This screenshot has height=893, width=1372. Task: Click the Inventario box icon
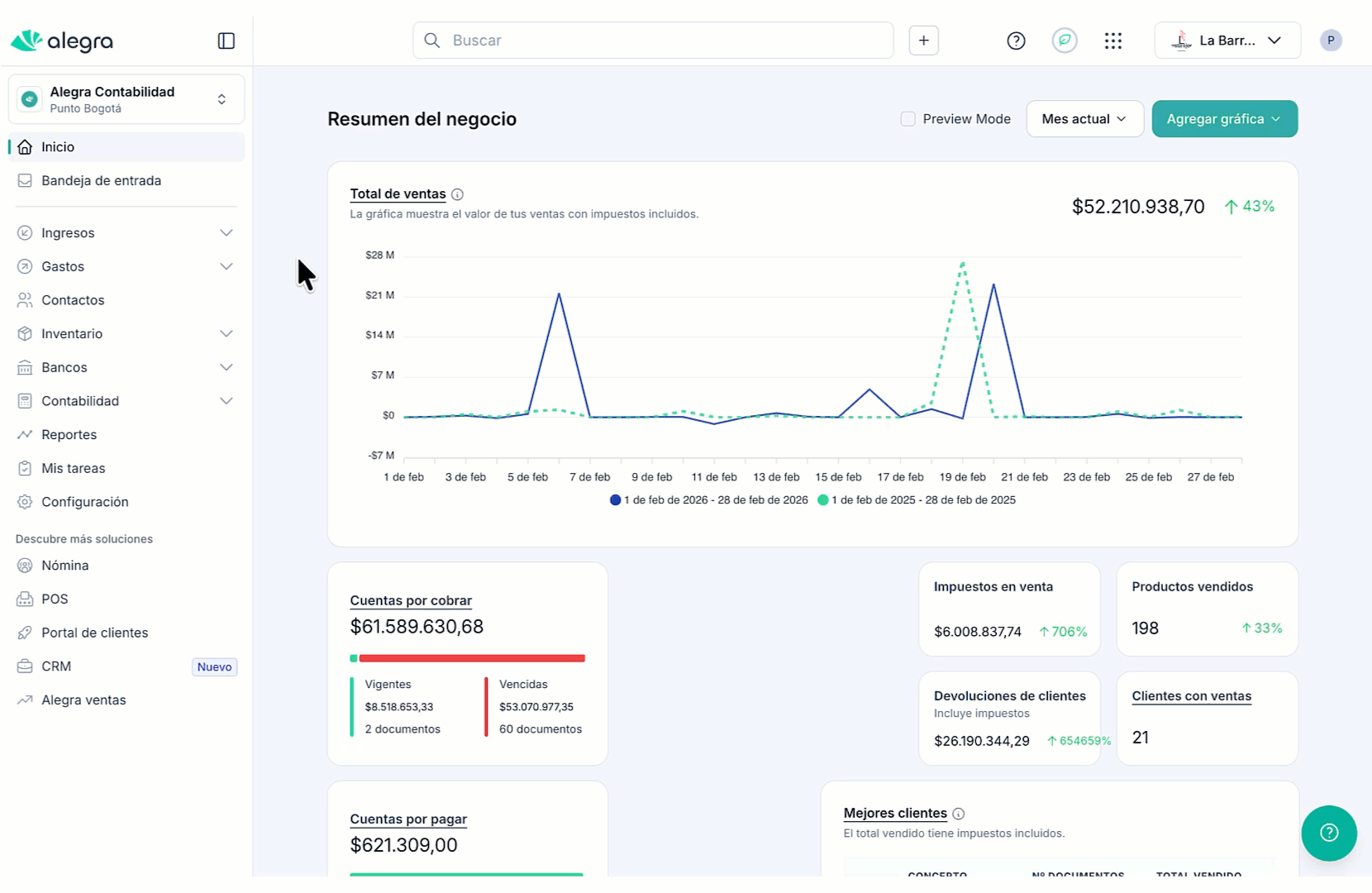(25, 334)
